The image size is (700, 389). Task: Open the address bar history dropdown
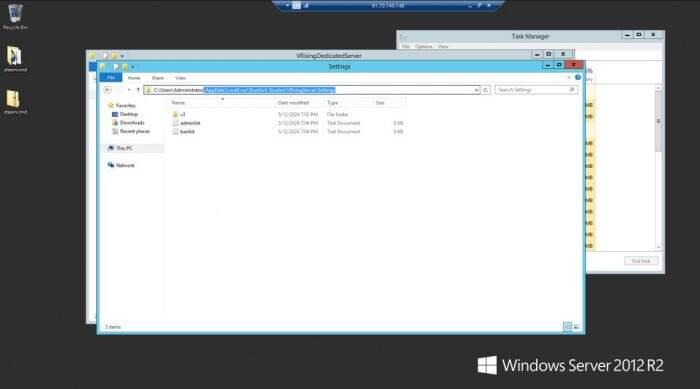click(476, 90)
